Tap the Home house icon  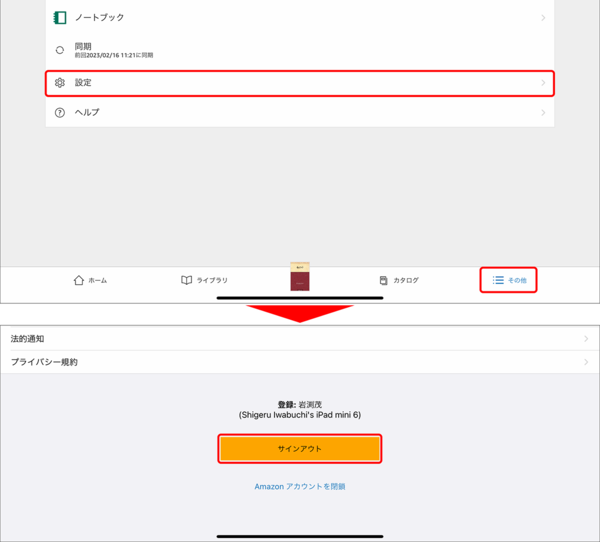pos(79,280)
